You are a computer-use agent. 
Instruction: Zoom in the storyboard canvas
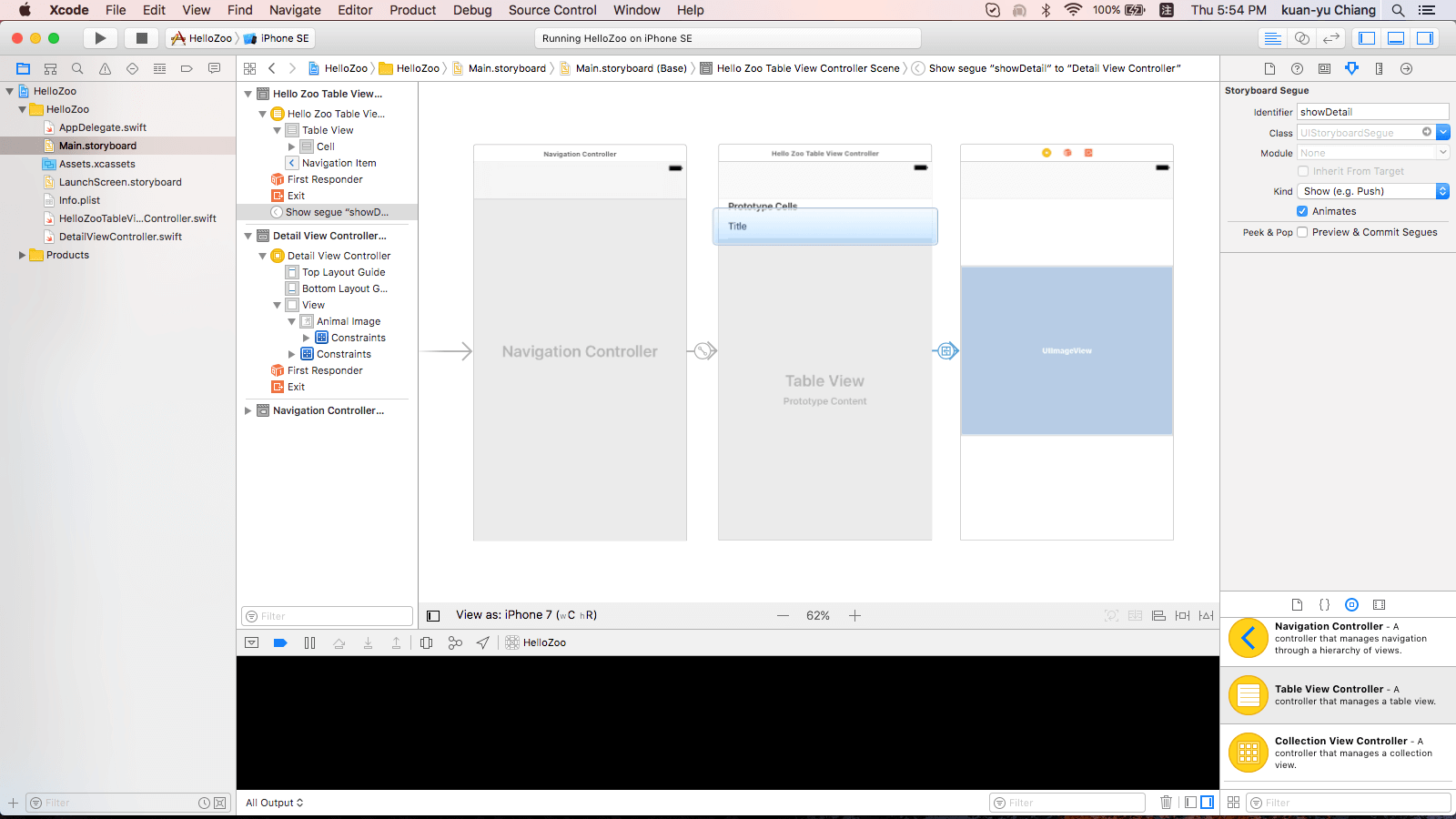(854, 616)
